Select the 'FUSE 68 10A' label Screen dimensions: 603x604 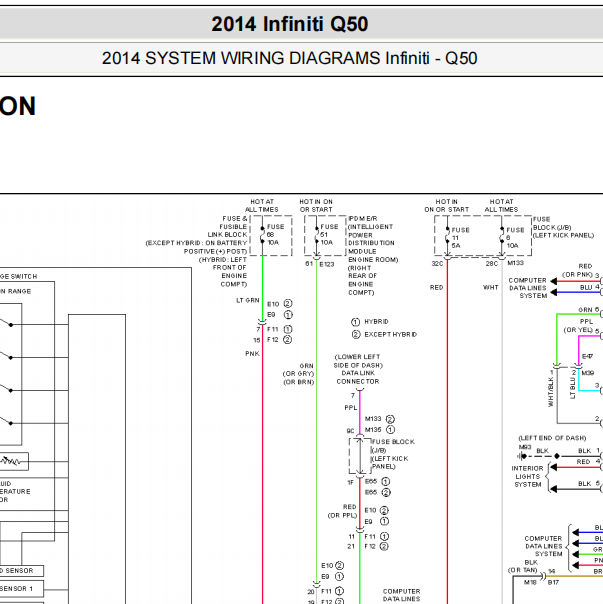[x=275, y=235]
